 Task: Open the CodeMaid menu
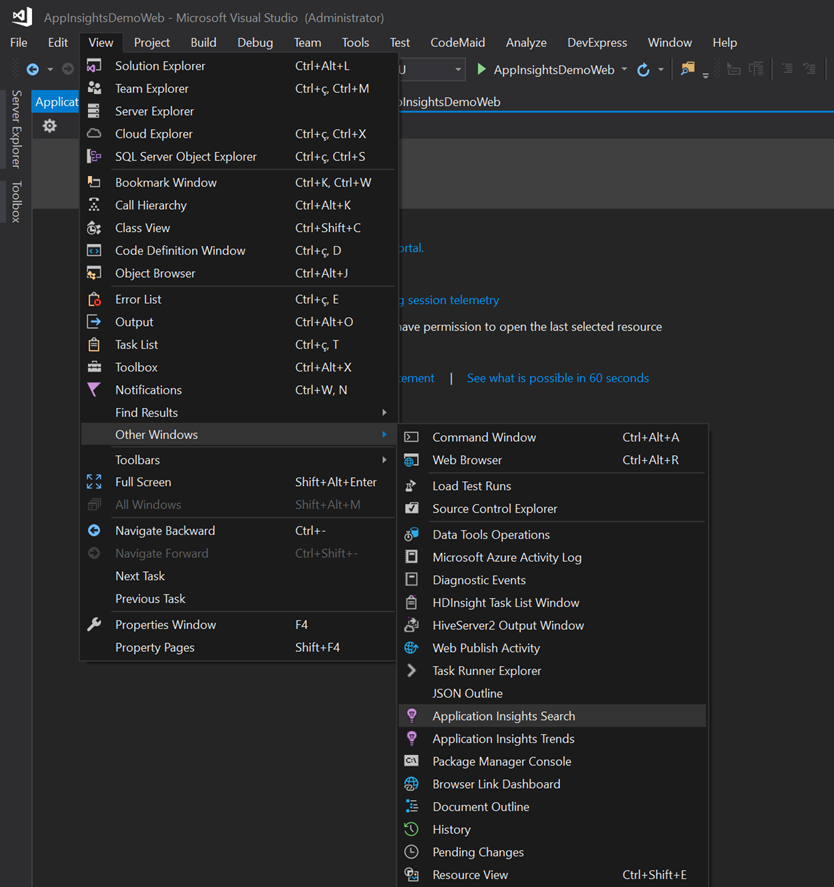(458, 42)
